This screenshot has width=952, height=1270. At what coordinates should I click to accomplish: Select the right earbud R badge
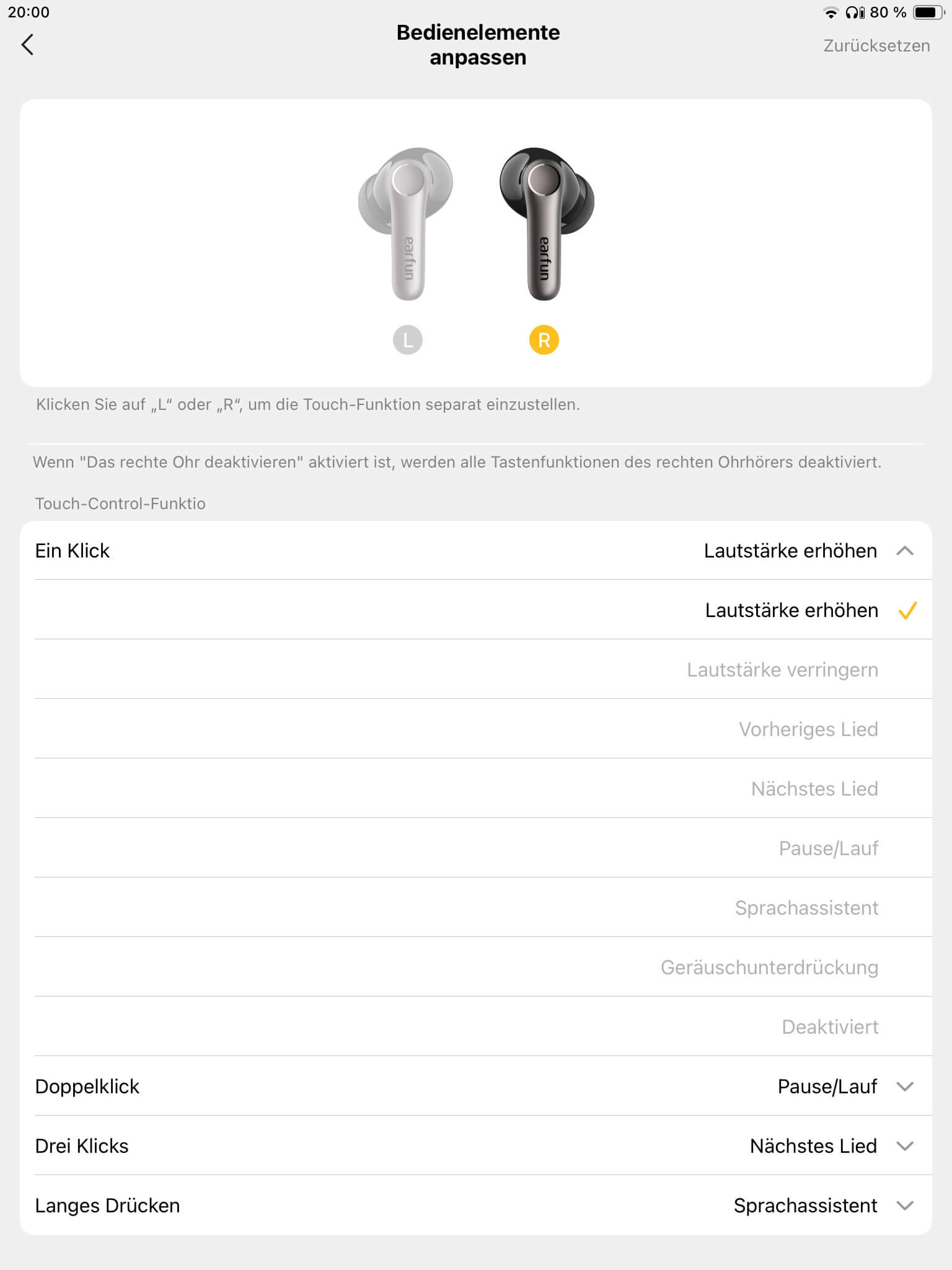click(544, 340)
